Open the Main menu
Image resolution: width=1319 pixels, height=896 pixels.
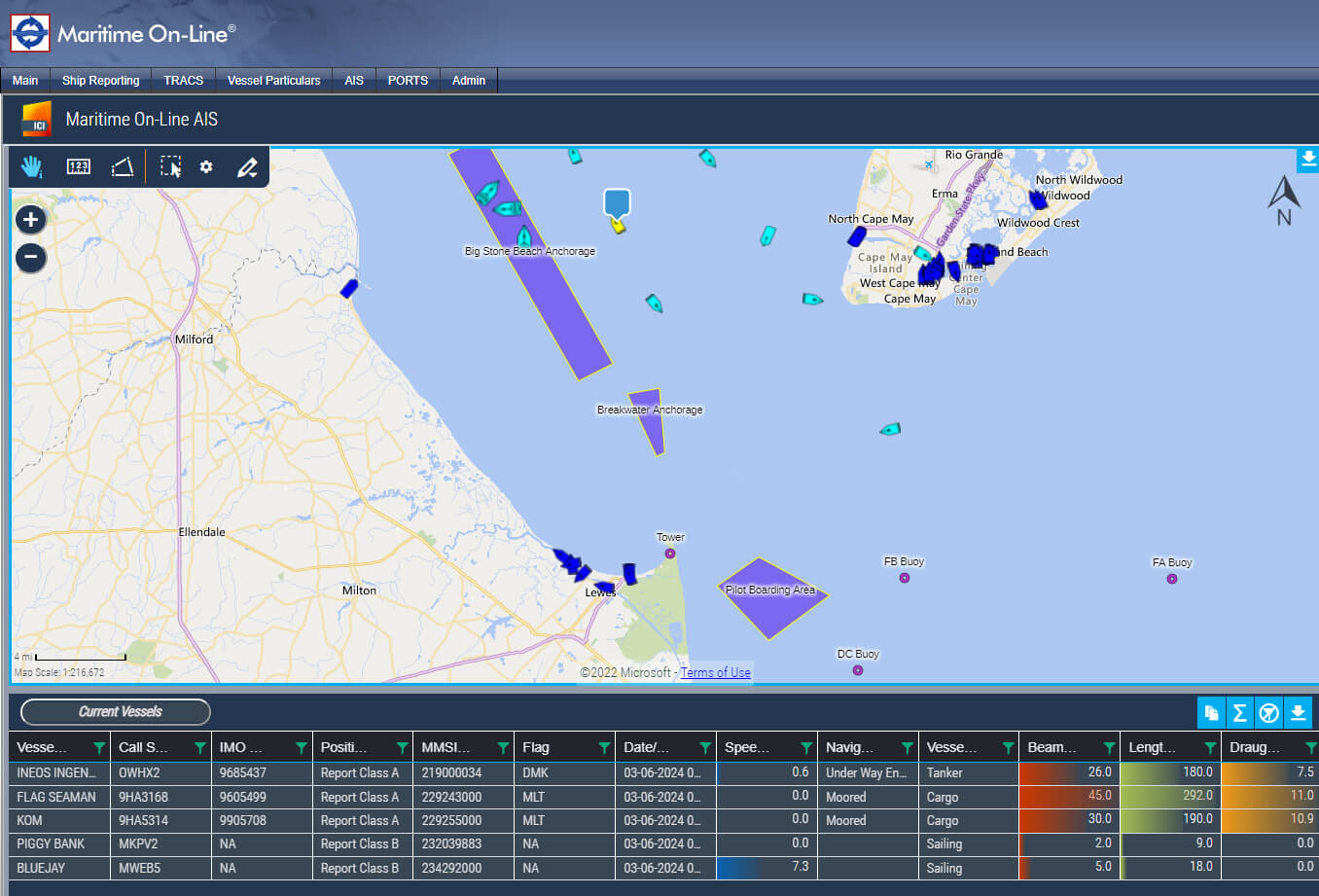coord(25,81)
